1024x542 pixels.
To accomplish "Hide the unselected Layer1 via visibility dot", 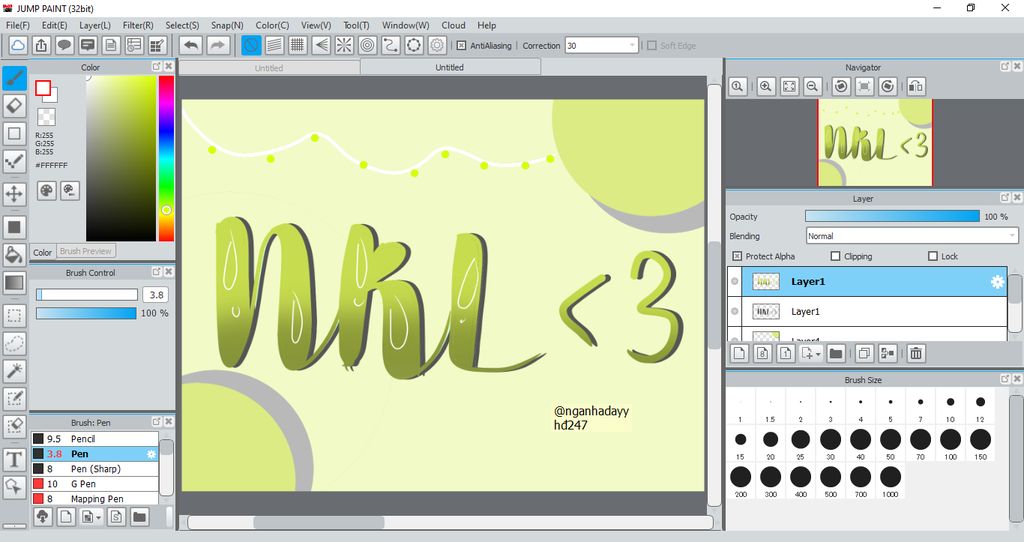I will click(735, 311).
